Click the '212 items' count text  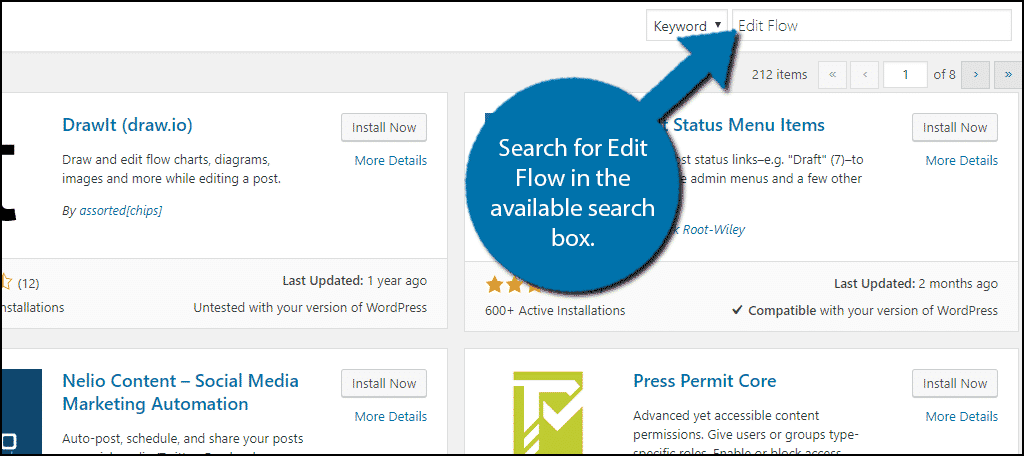coord(780,74)
